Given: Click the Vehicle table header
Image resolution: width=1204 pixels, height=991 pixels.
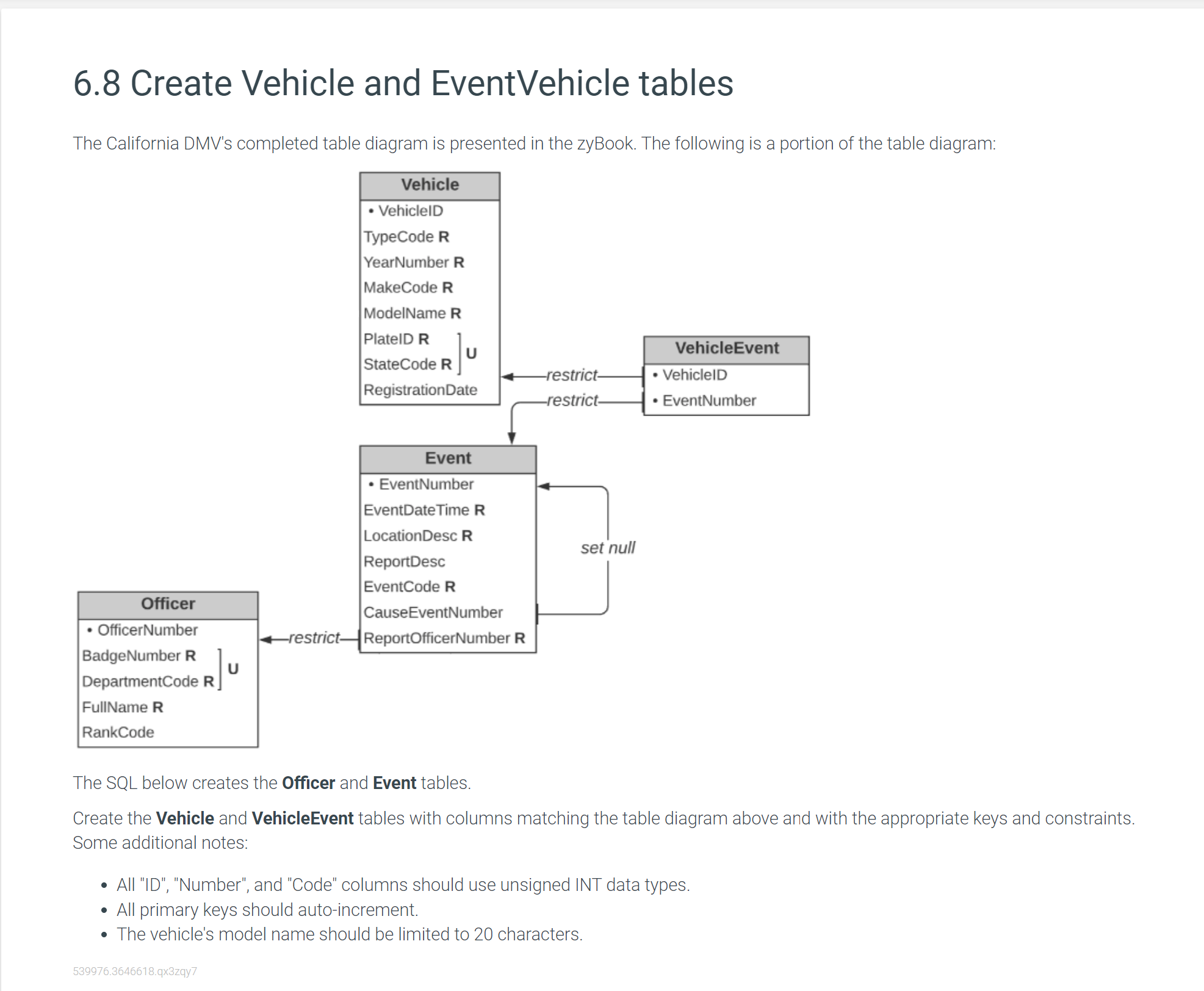Looking at the screenshot, I should (430, 185).
